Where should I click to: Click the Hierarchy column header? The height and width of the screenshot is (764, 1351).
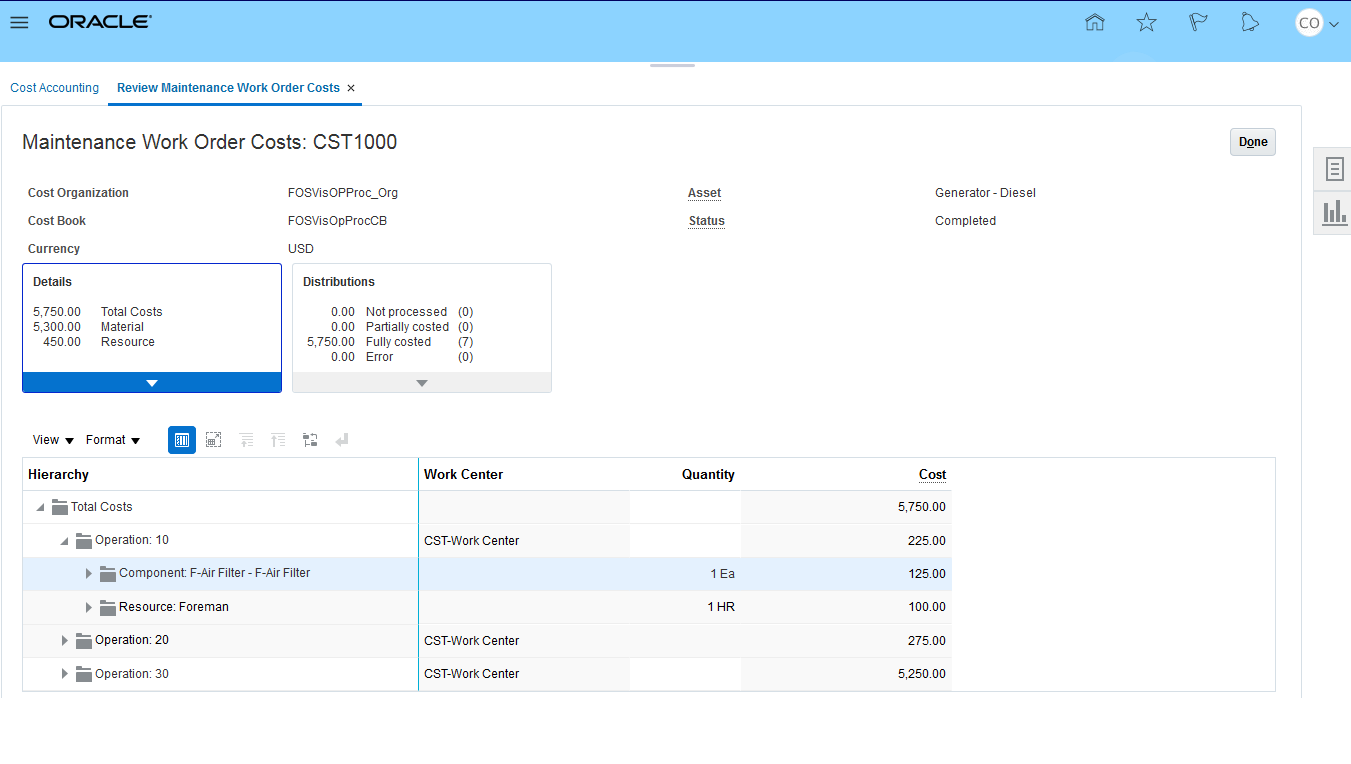tap(58, 475)
